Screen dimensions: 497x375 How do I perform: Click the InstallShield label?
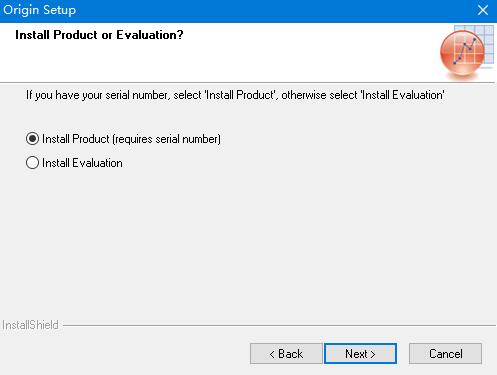click(30, 325)
